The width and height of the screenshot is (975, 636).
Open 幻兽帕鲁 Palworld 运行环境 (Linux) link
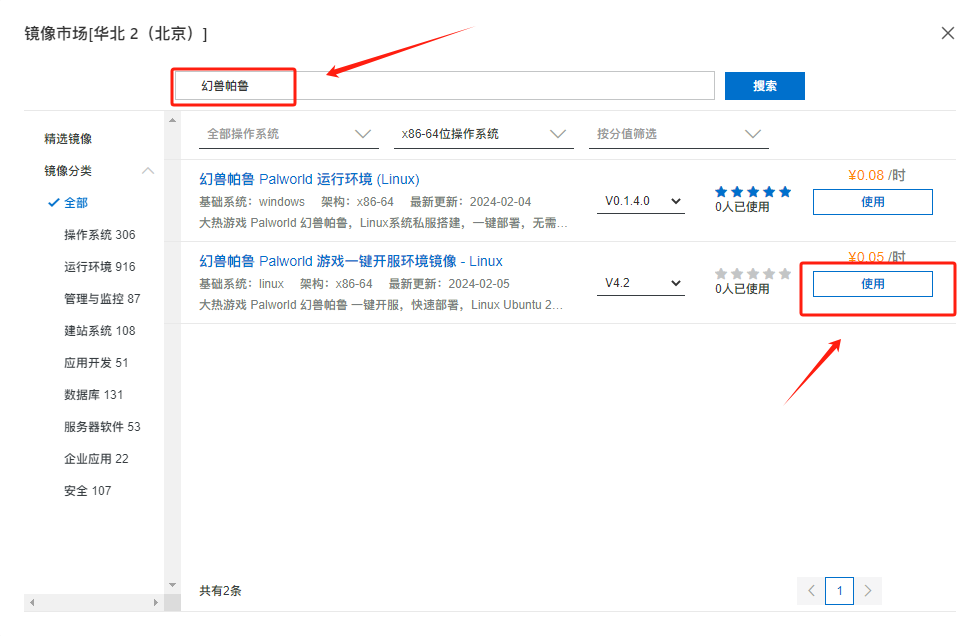coord(309,179)
